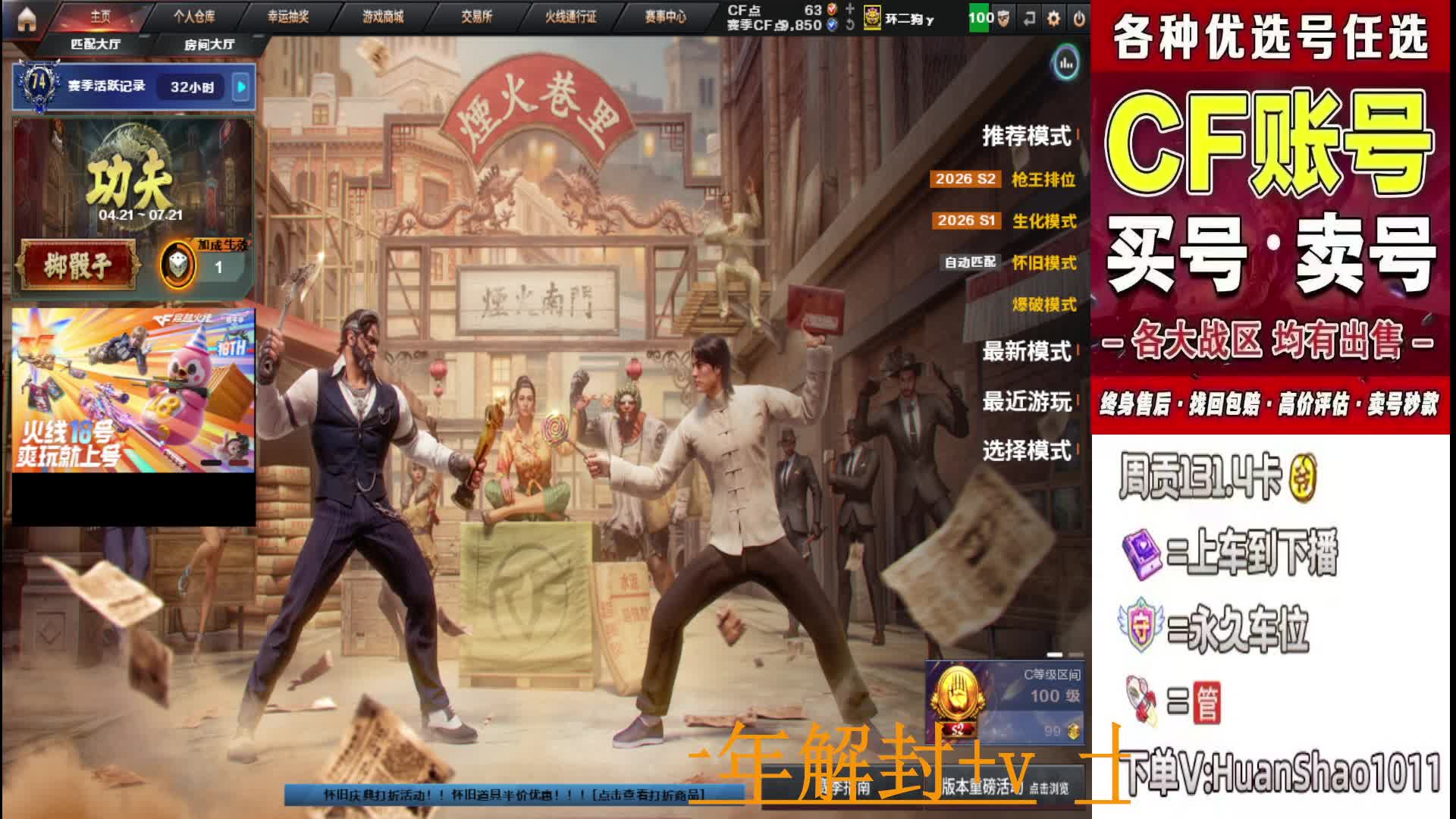Open the 火线18号 anniversary promo banner

coord(133,390)
